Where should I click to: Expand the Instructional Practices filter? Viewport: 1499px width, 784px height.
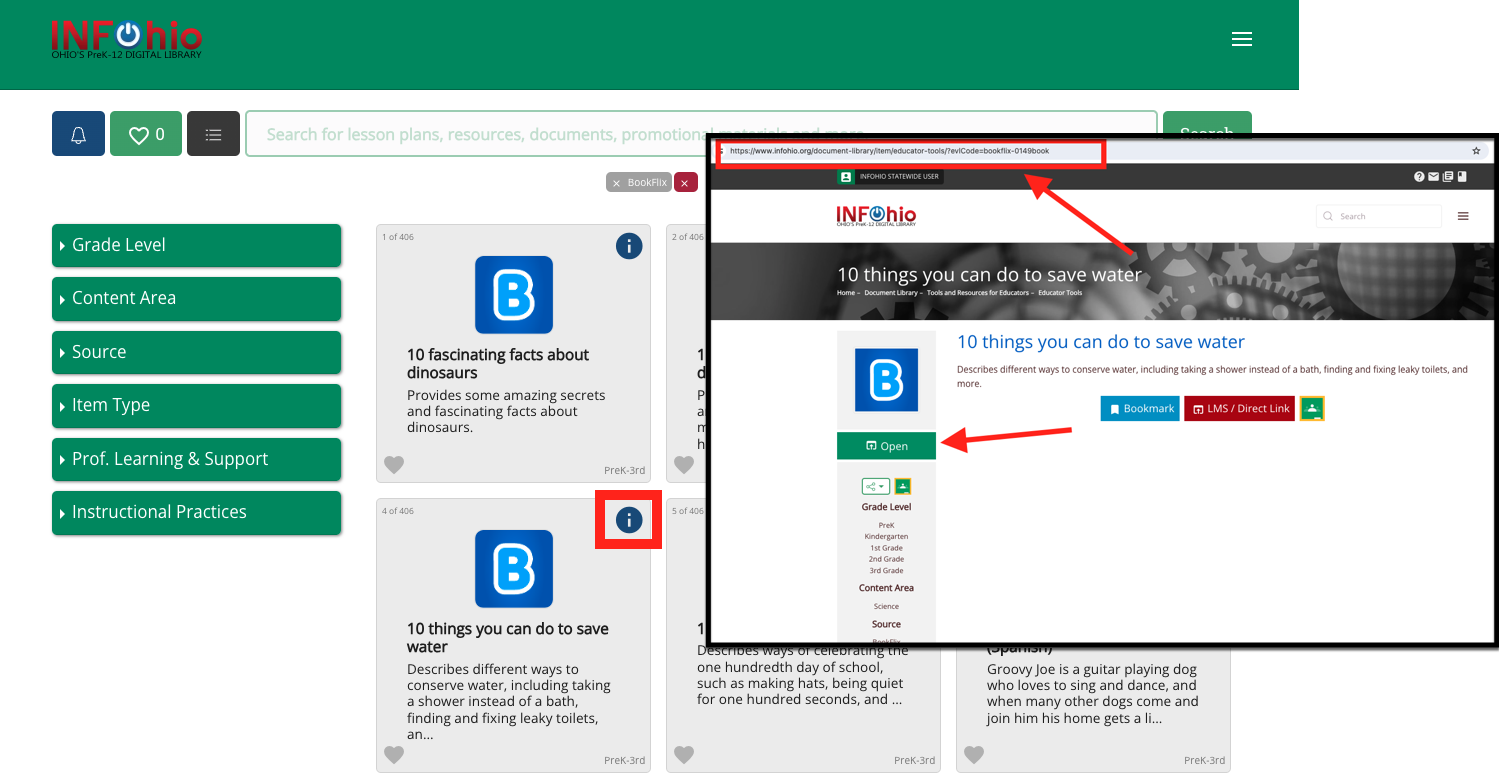click(196, 512)
